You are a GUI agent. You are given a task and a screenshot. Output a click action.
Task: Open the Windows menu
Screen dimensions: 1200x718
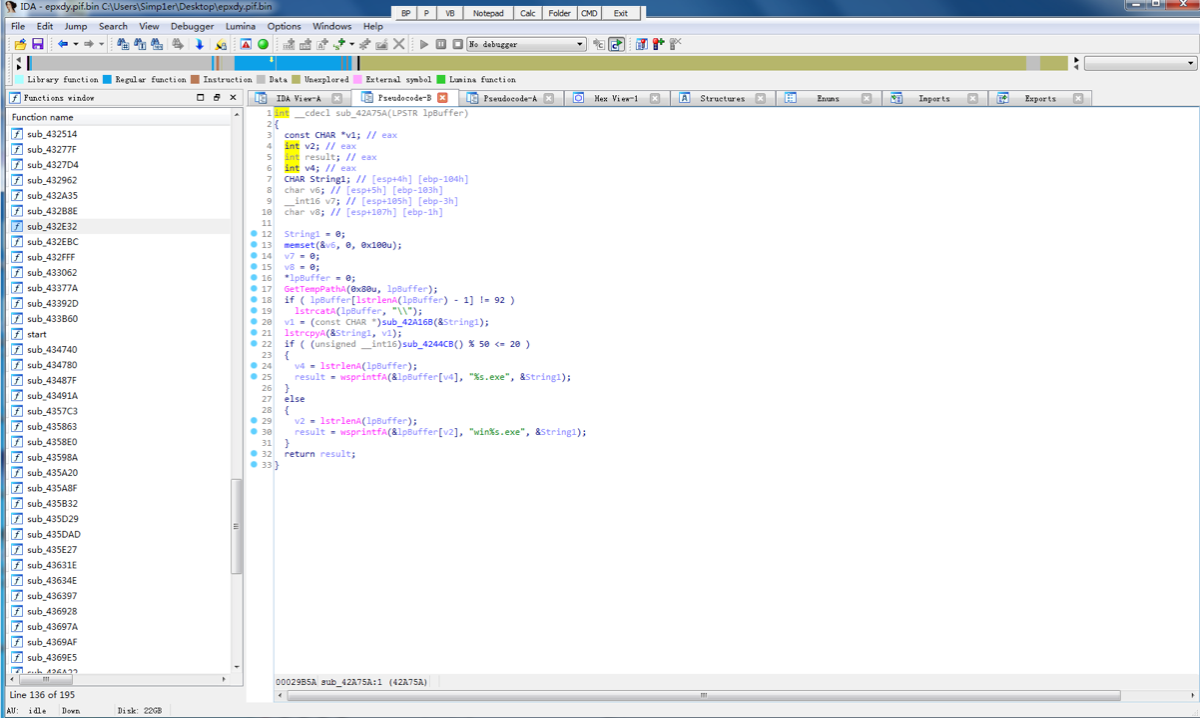pos(332,26)
